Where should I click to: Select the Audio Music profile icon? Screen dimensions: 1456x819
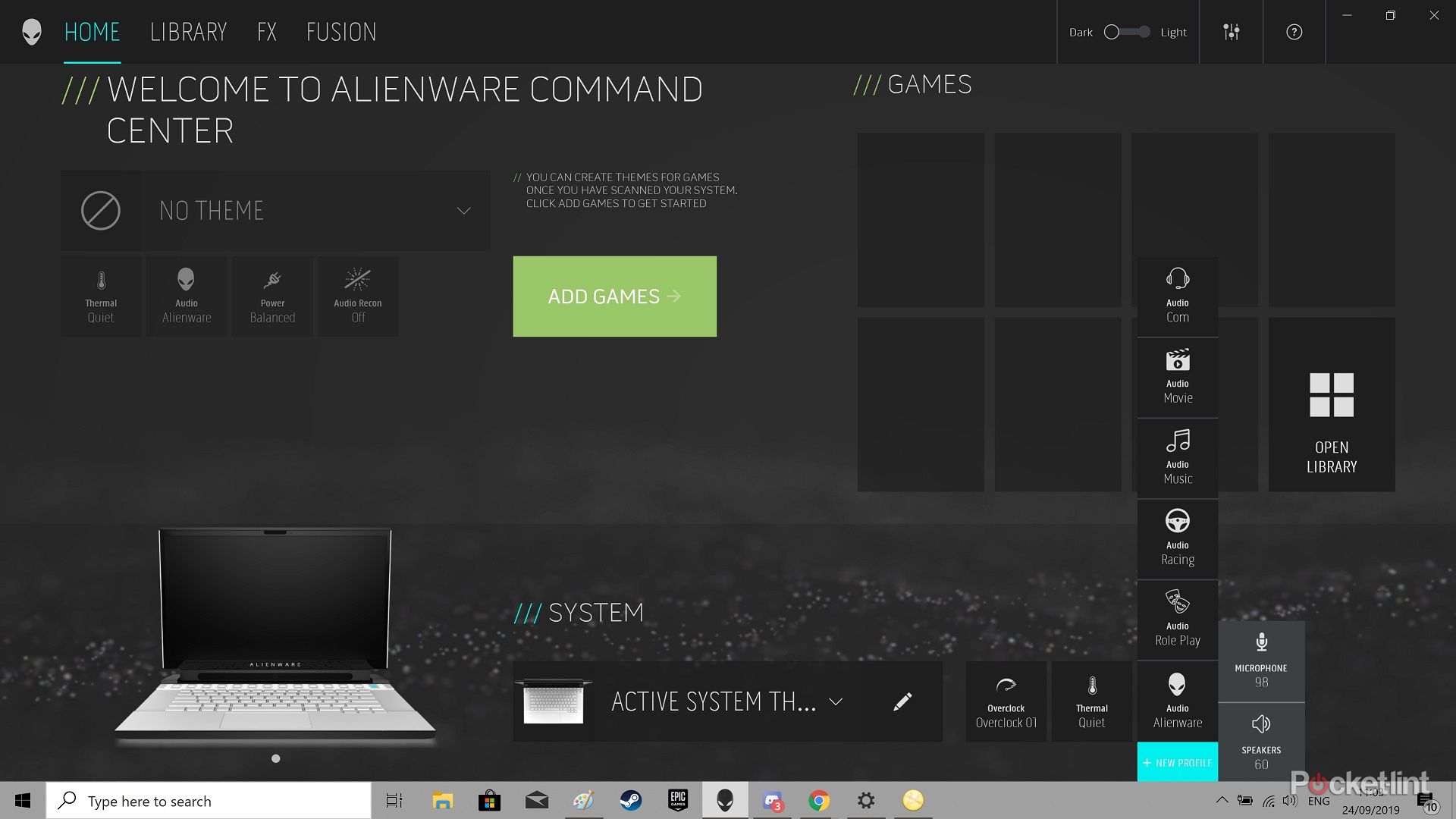(x=1177, y=457)
